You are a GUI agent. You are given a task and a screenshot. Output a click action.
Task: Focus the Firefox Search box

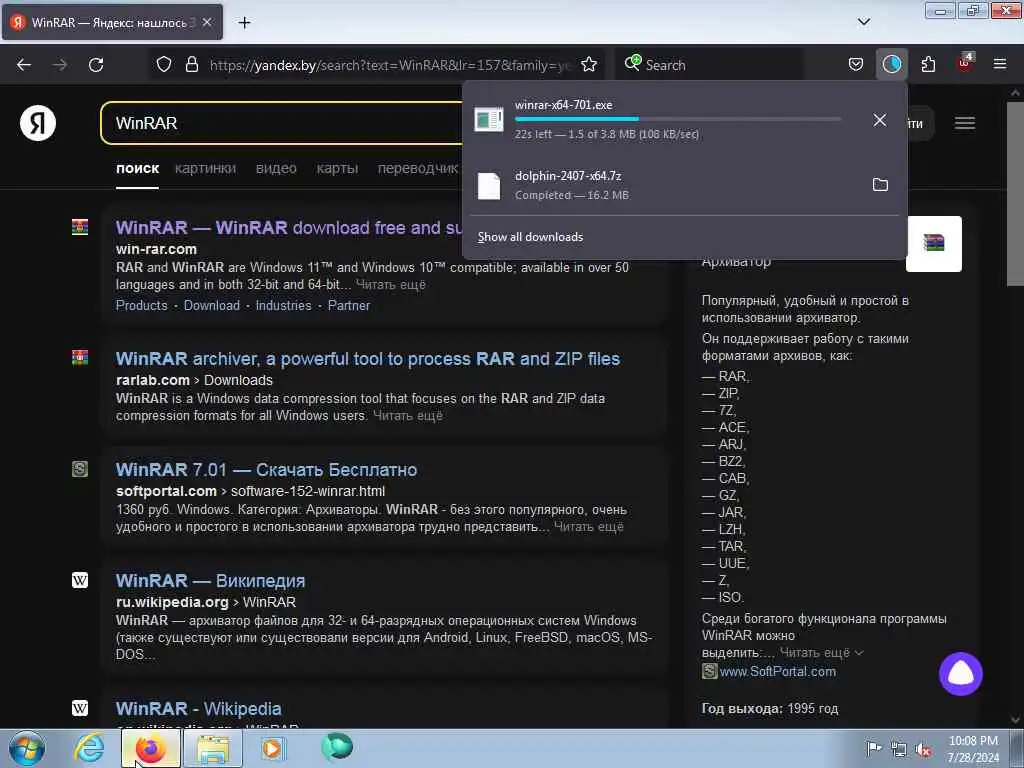point(711,65)
